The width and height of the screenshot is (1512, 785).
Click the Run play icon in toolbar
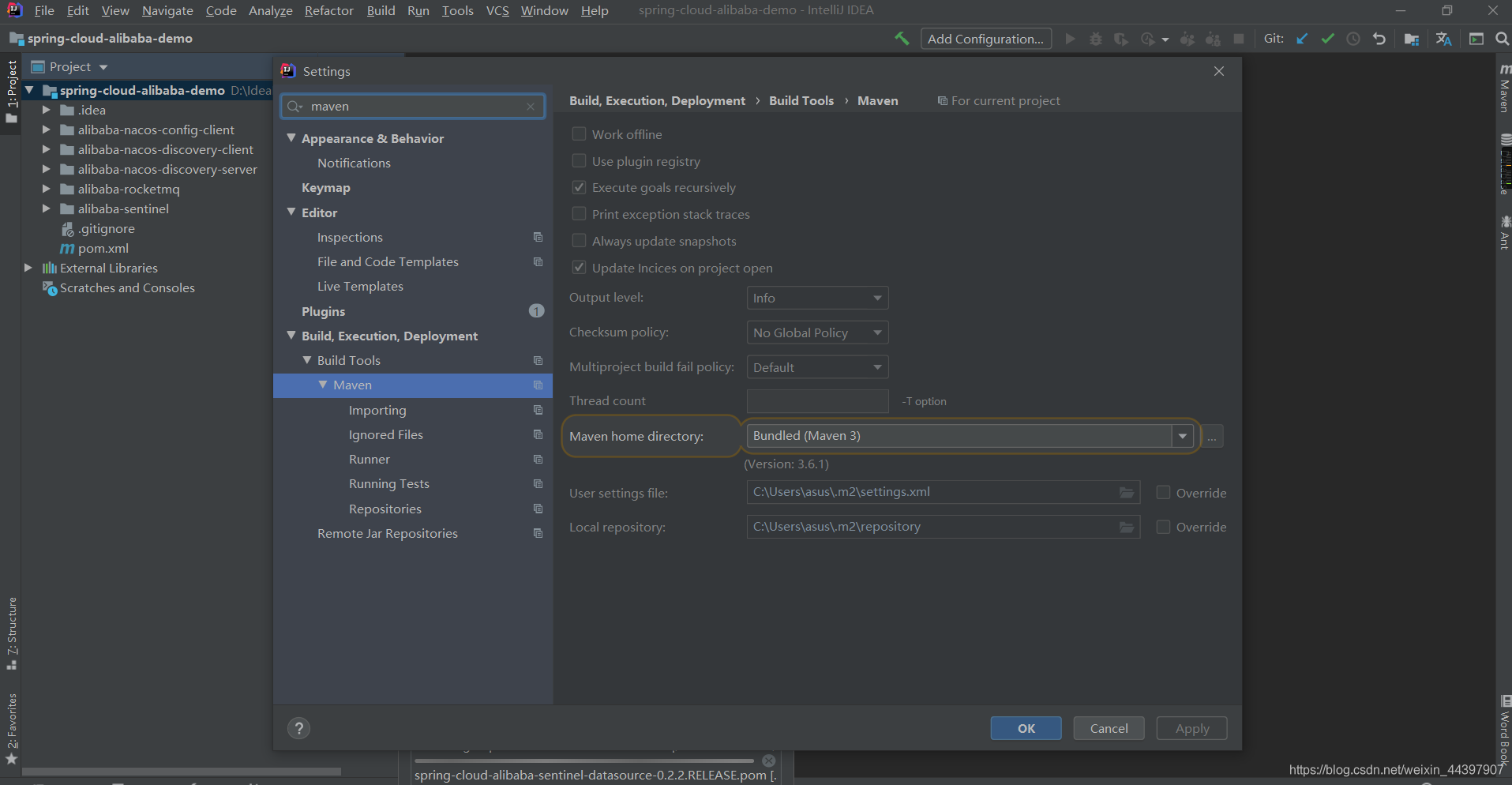tap(1070, 39)
